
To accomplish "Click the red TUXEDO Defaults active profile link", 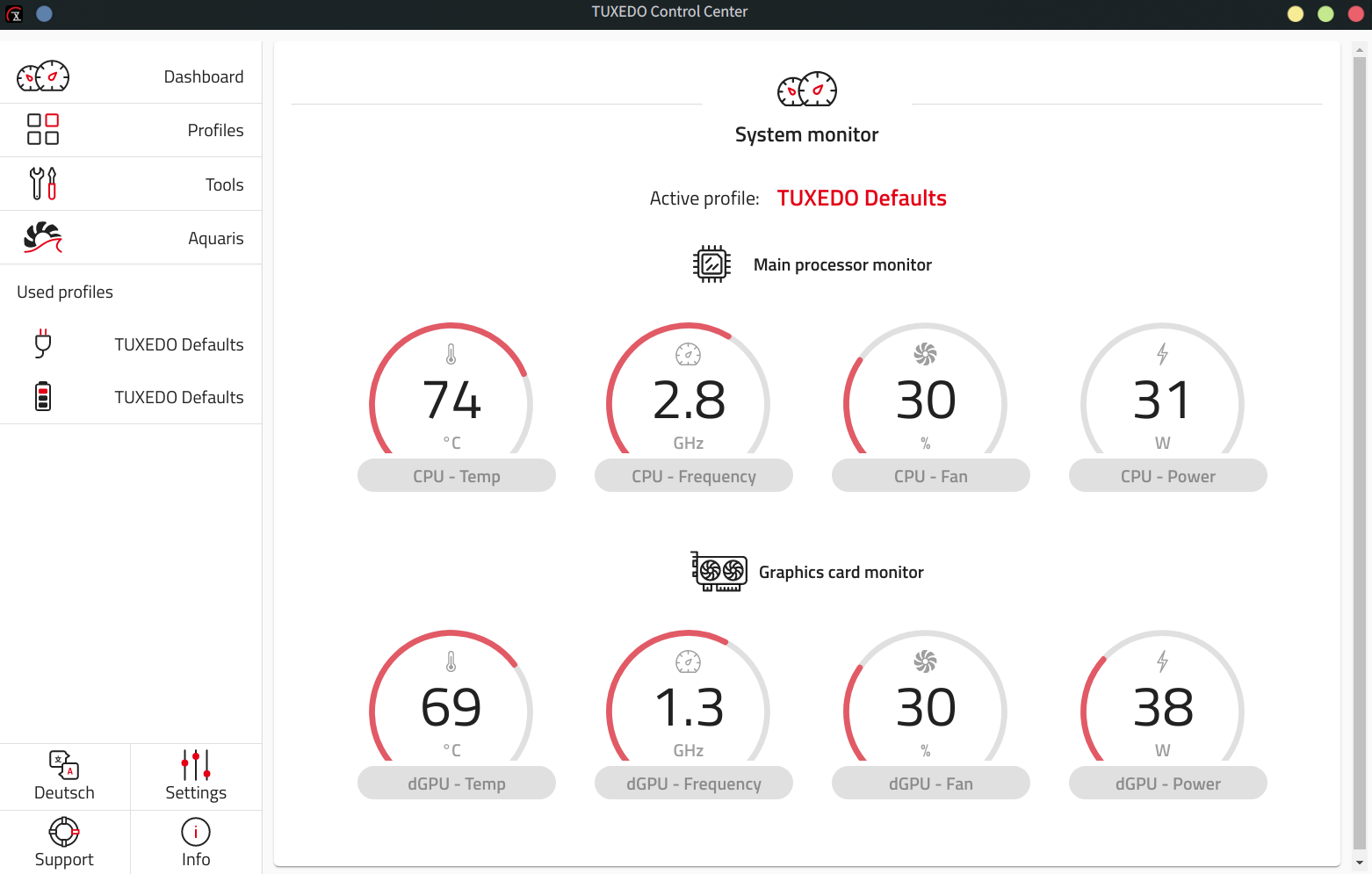I will click(x=861, y=199).
